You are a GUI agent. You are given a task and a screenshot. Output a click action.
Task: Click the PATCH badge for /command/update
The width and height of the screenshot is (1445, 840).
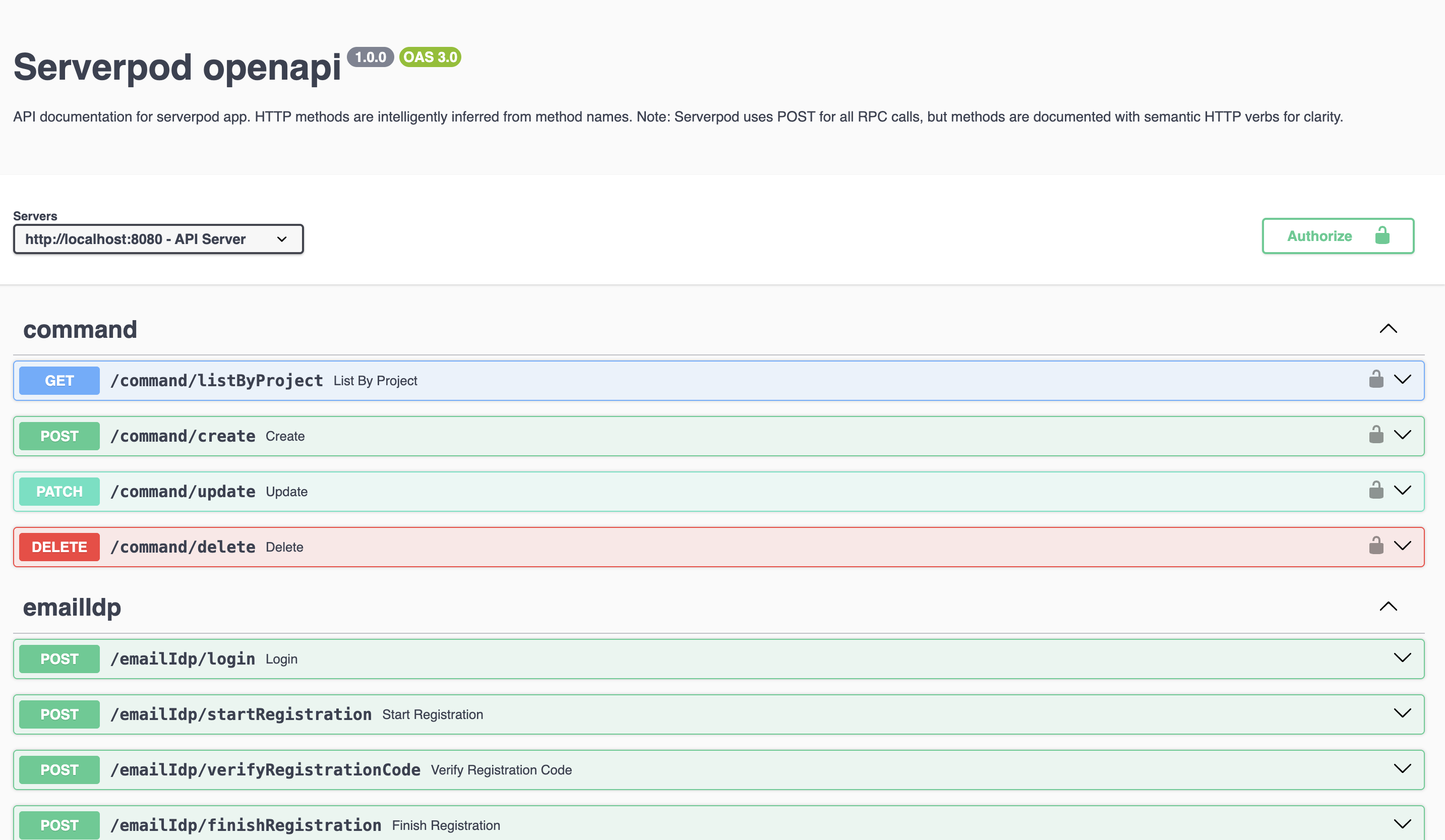pos(59,492)
